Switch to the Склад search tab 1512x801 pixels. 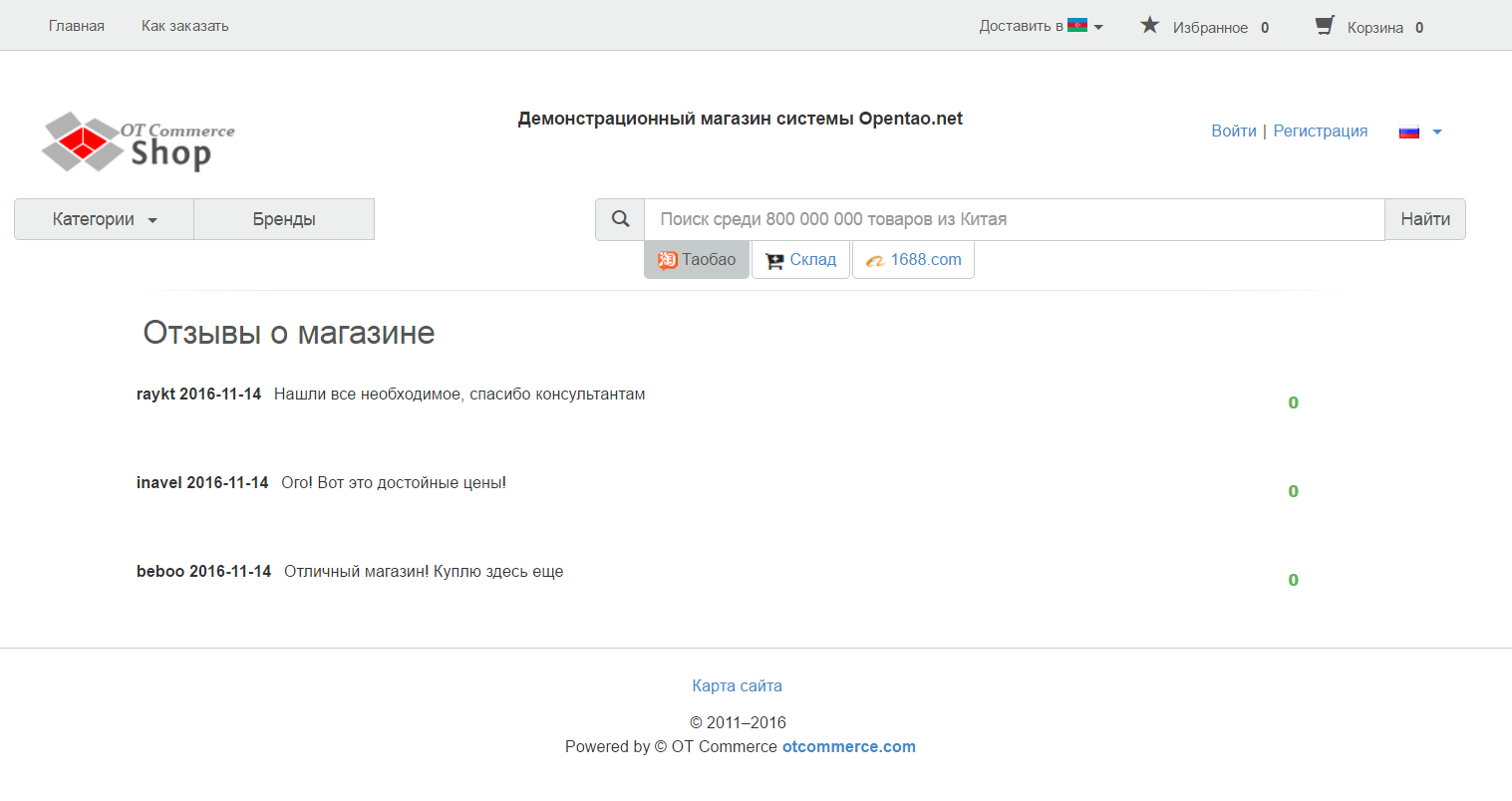(x=800, y=260)
